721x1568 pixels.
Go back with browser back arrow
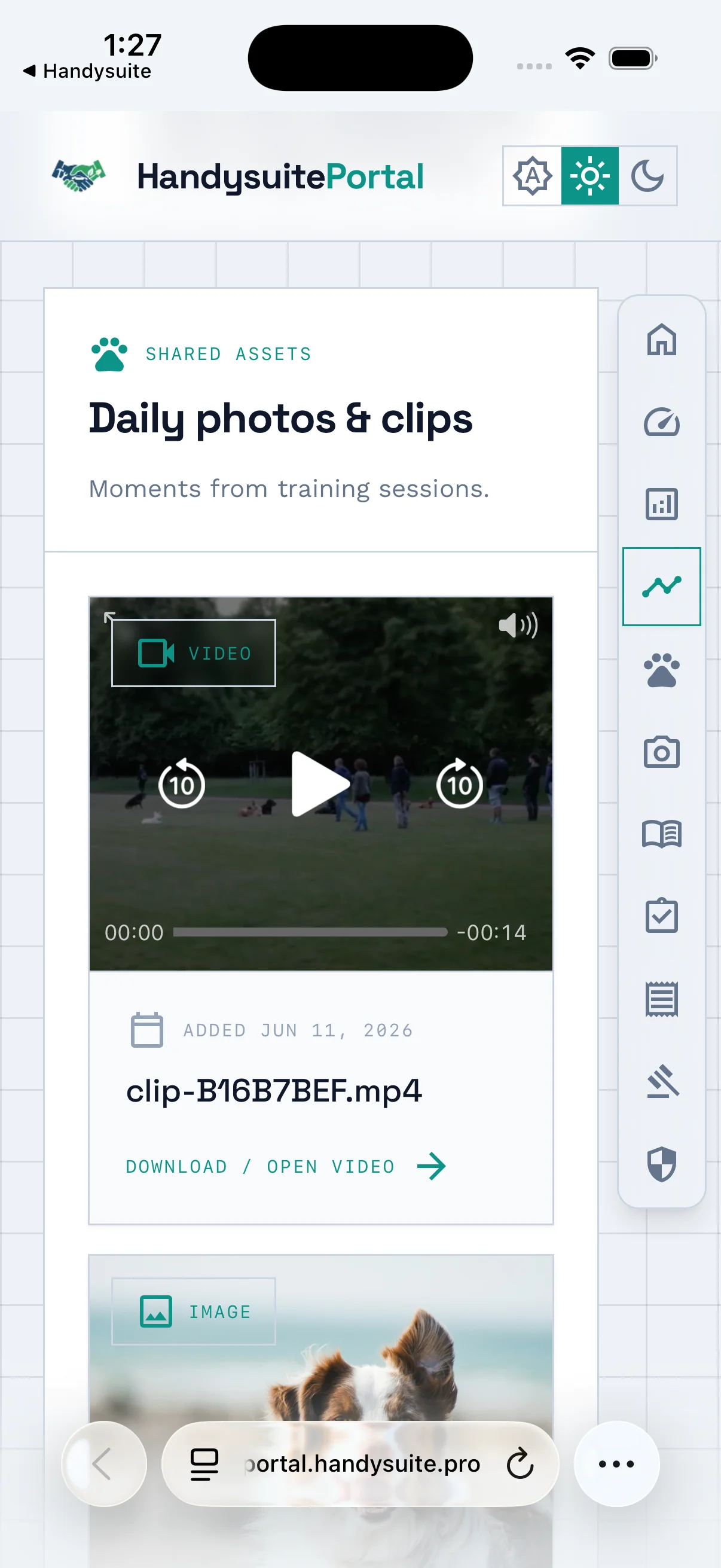[x=104, y=1463]
